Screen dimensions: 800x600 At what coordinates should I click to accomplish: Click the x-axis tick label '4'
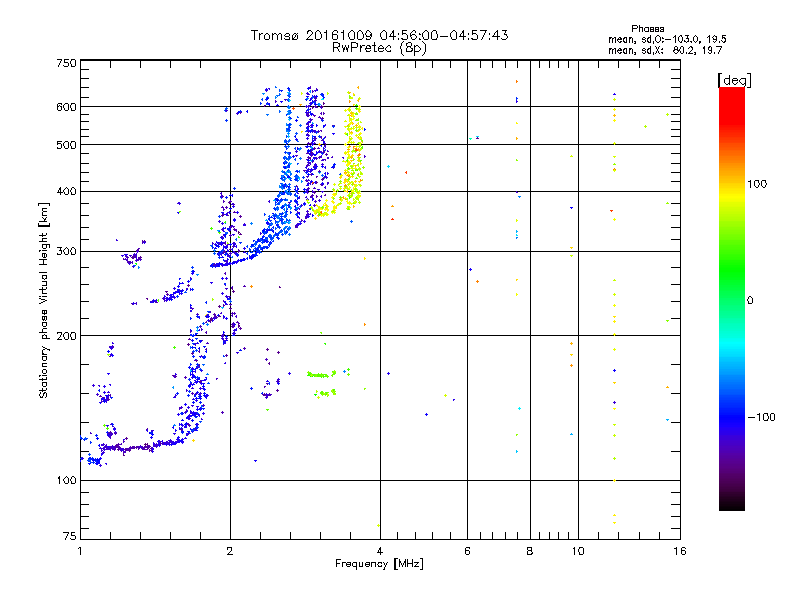(x=380, y=551)
